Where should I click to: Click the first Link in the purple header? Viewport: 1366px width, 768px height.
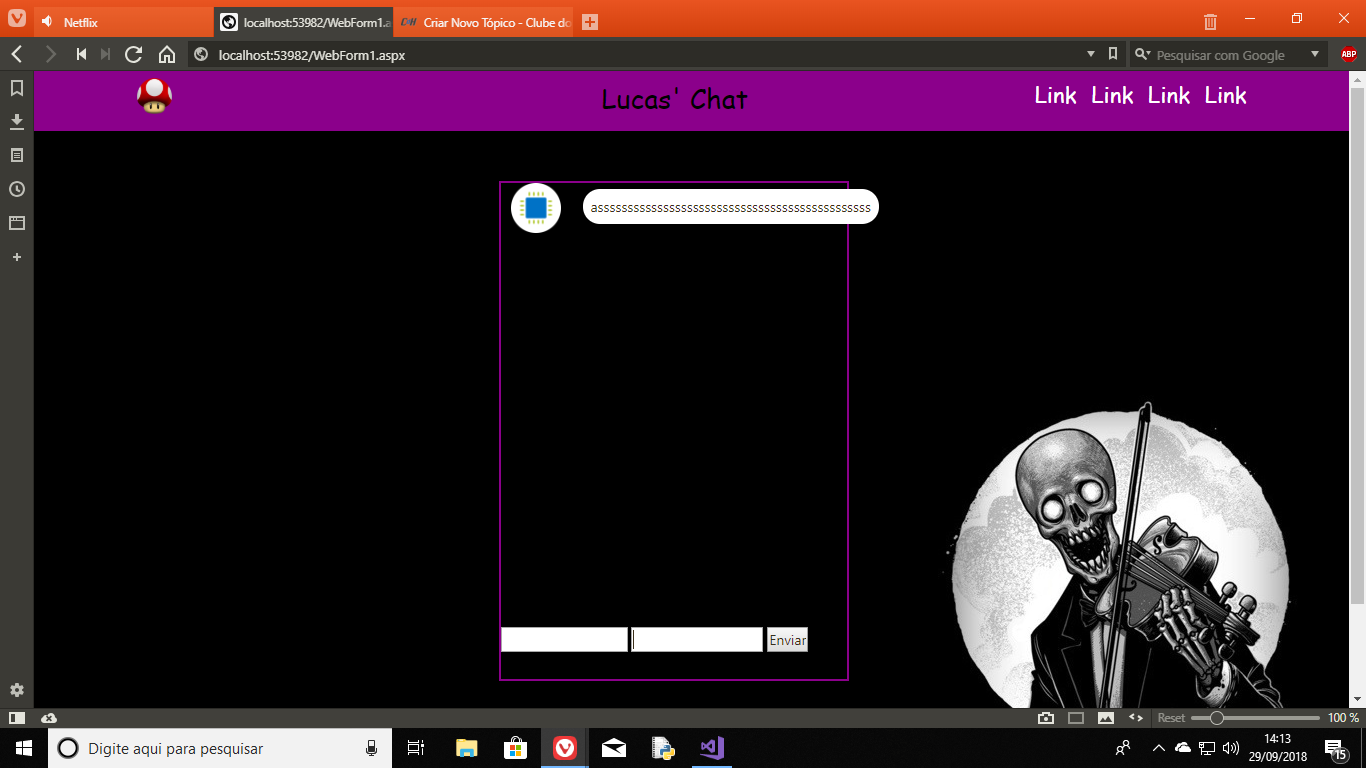pyautogui.click(x=1055, y=96)
